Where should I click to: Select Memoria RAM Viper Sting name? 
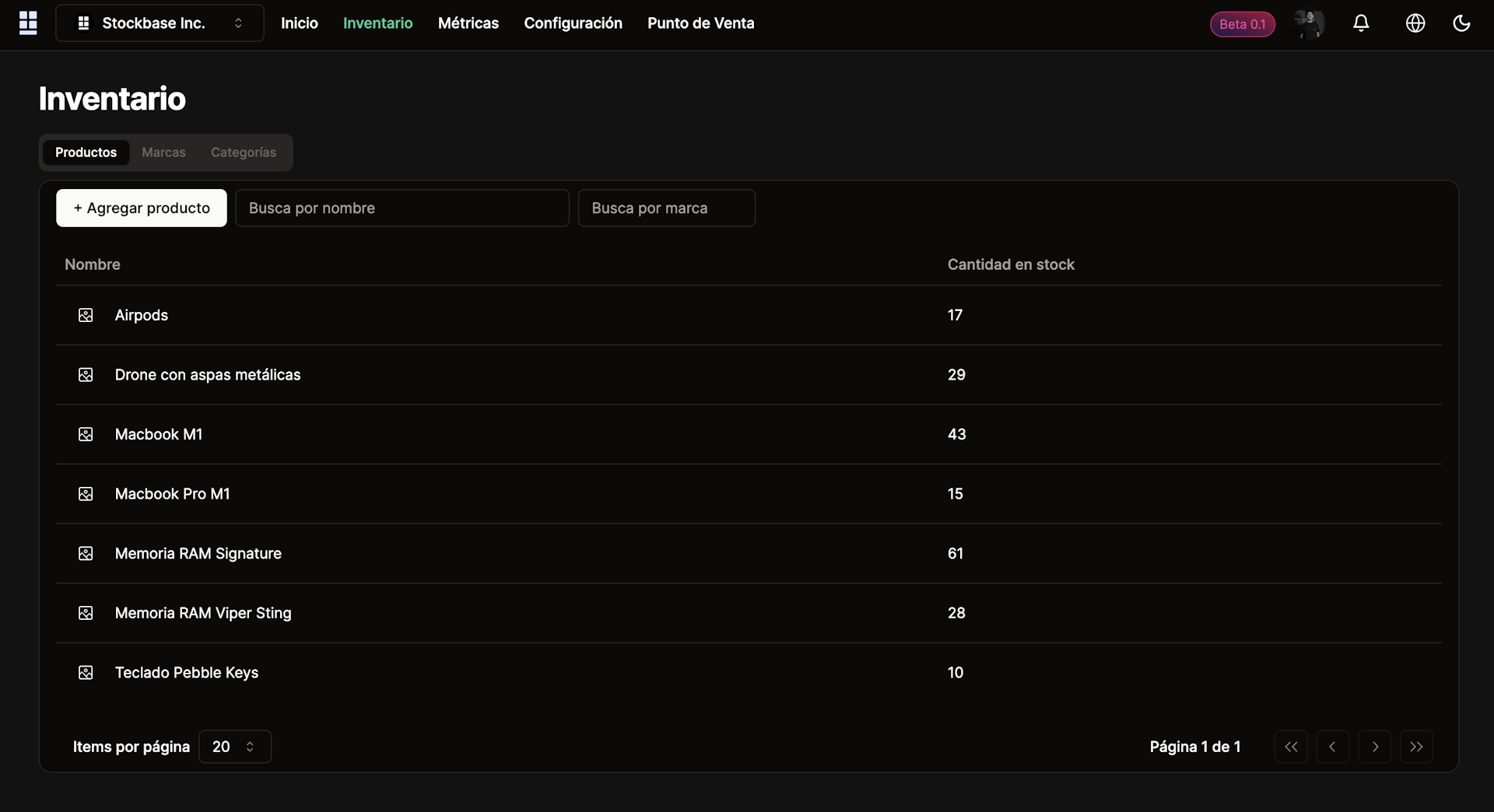[203, 613]
